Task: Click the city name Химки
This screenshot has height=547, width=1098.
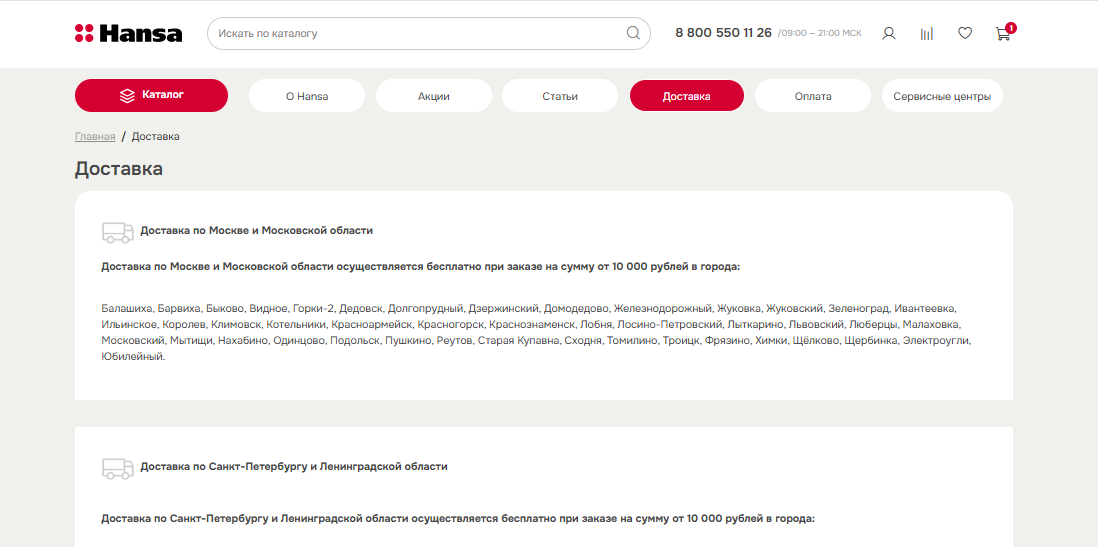Action: pos(773,340)
